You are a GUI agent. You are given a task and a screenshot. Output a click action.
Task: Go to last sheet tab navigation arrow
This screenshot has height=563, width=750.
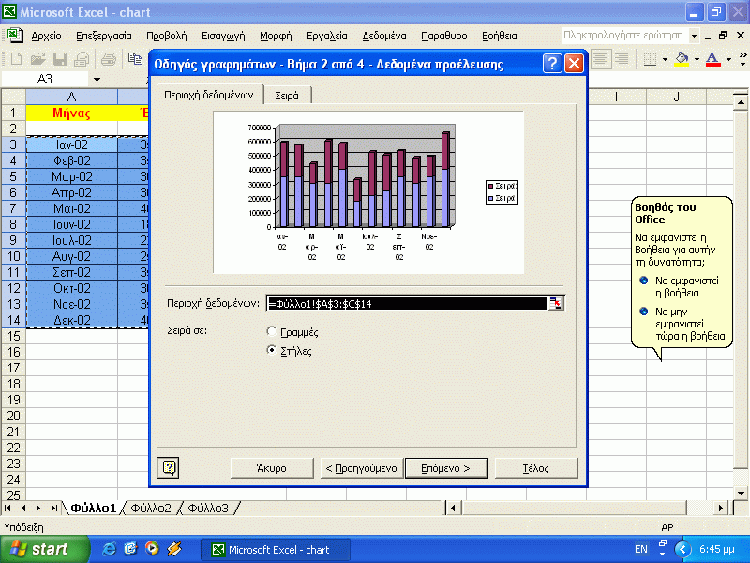(55, 508)
